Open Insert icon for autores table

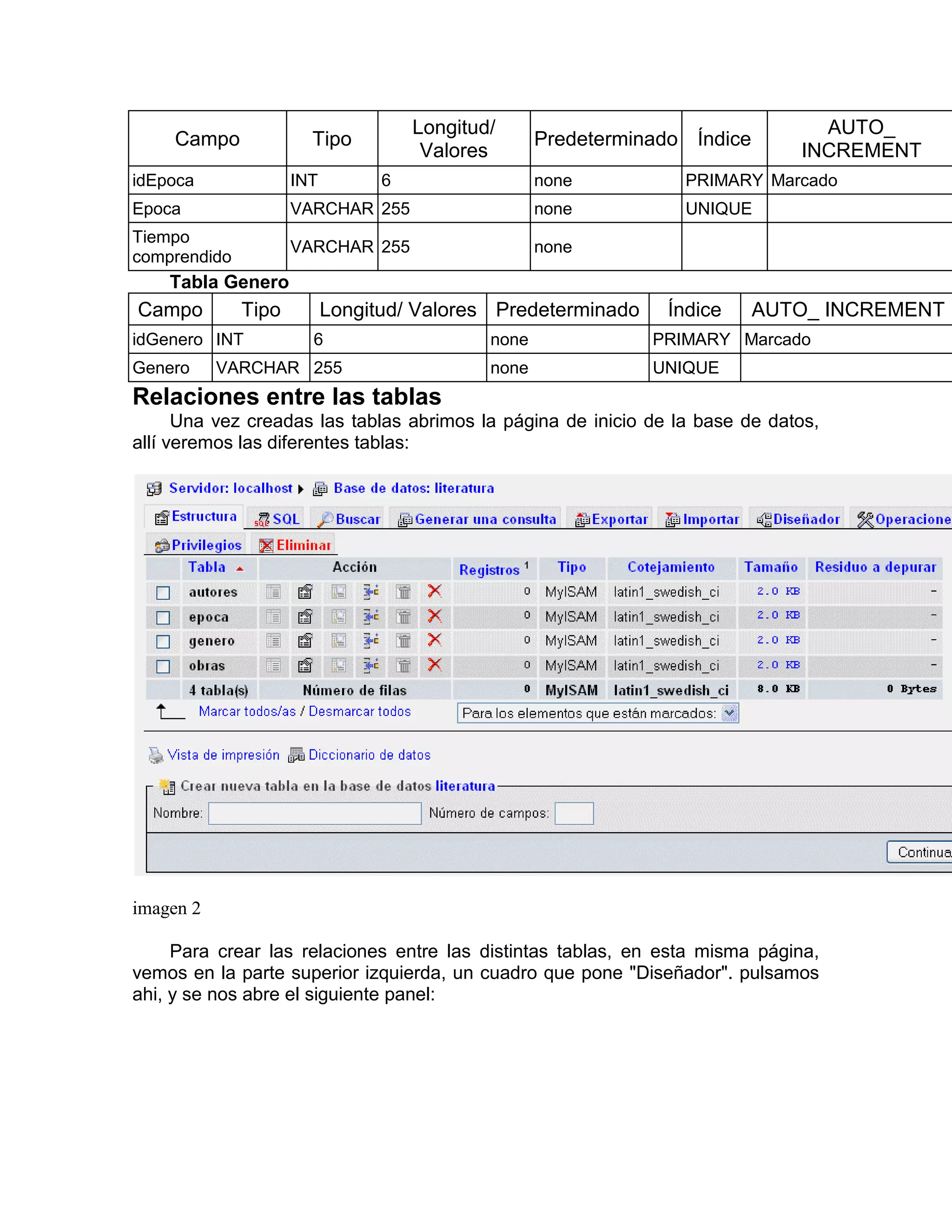coord(371,591)
